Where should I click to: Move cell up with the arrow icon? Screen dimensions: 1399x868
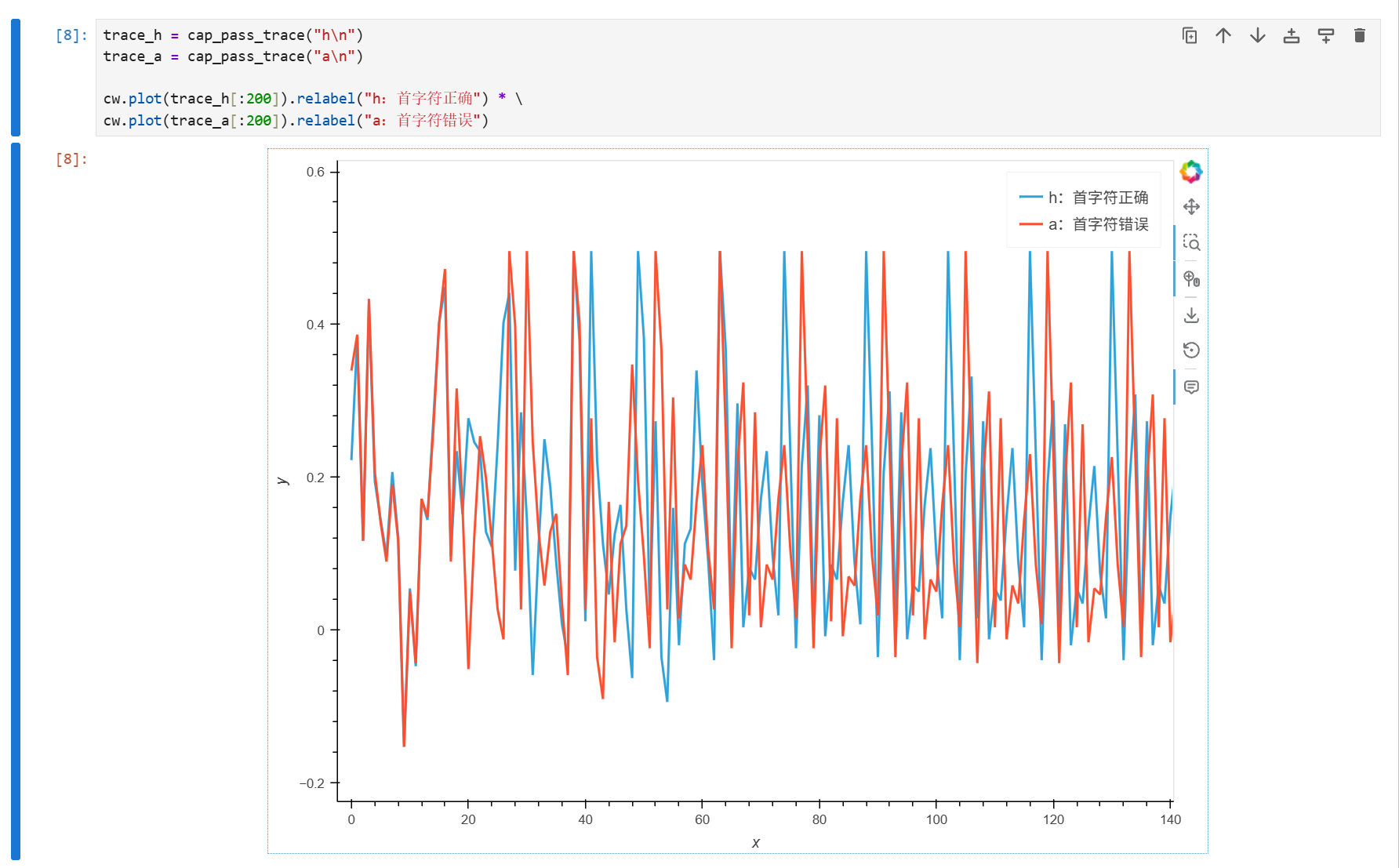pyautogui.click(x=1223, y=35)
